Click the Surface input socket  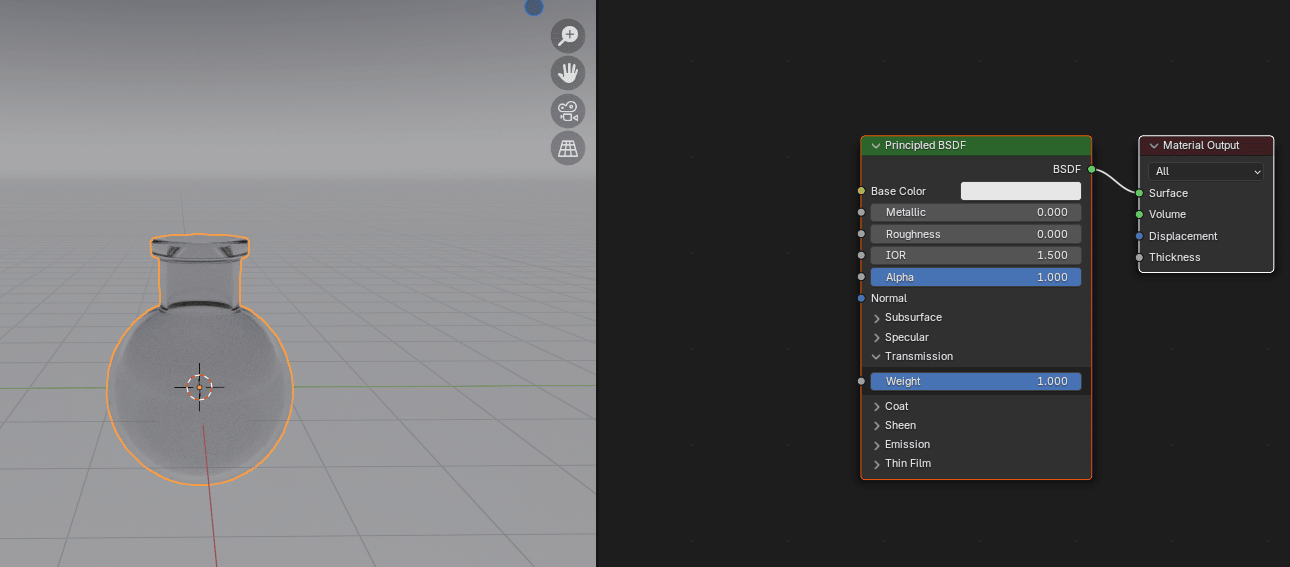coord(1139,193)
